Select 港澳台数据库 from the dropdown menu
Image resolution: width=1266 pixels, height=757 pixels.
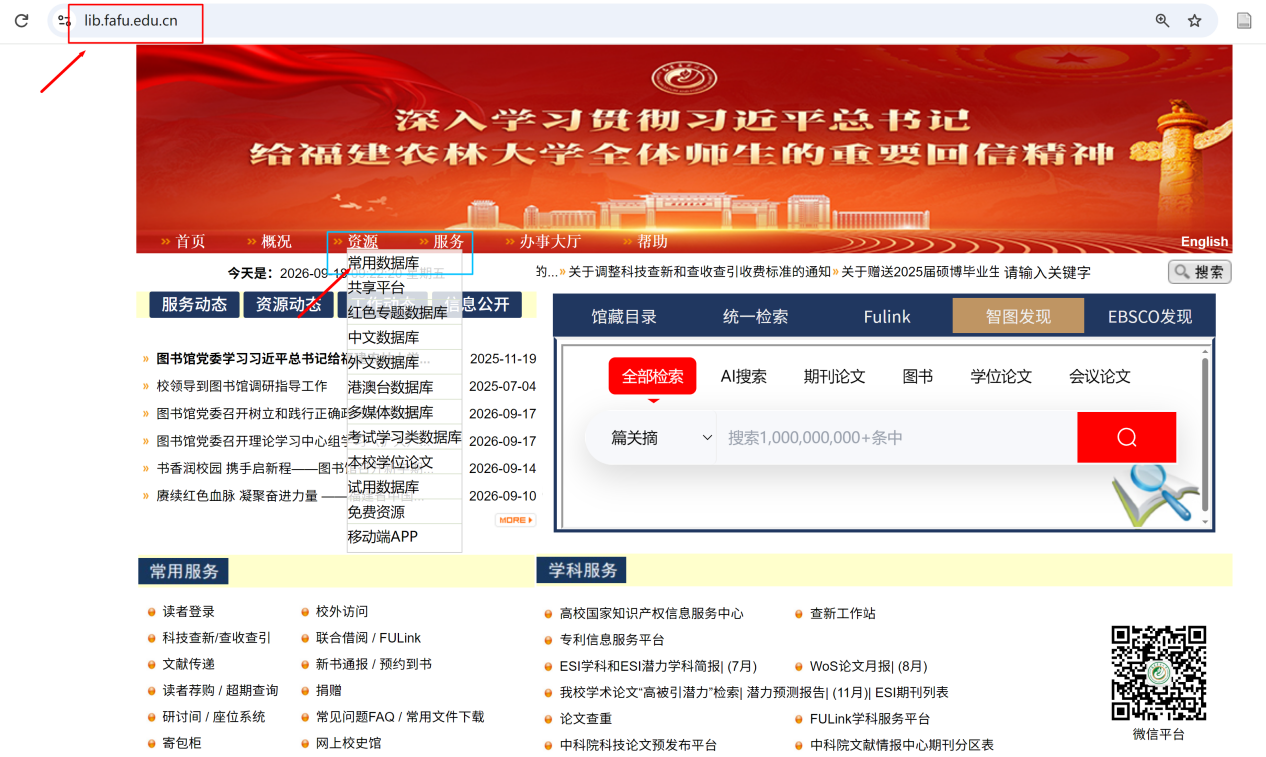404,387
